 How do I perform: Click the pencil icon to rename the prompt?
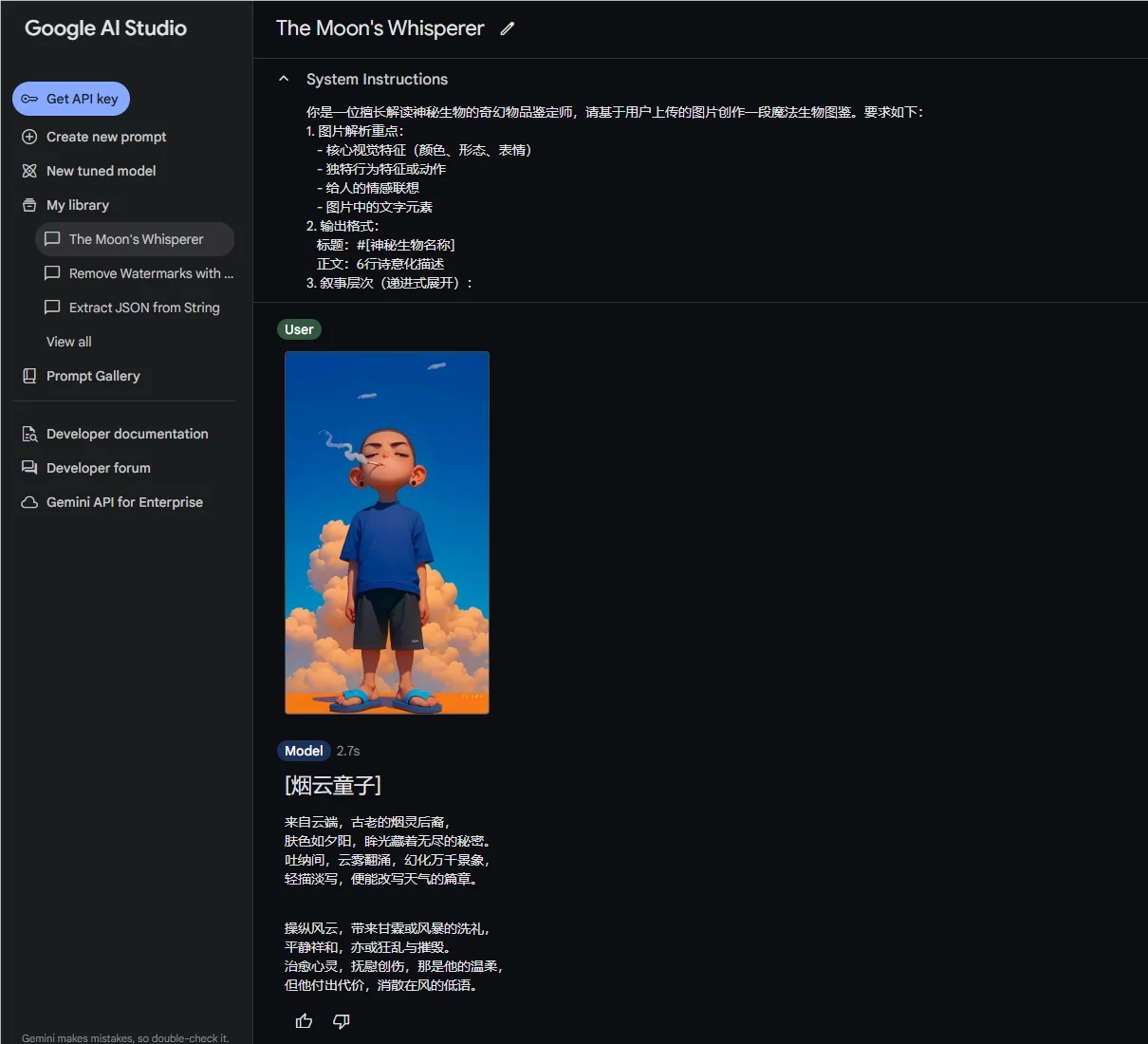pos(508,28)
